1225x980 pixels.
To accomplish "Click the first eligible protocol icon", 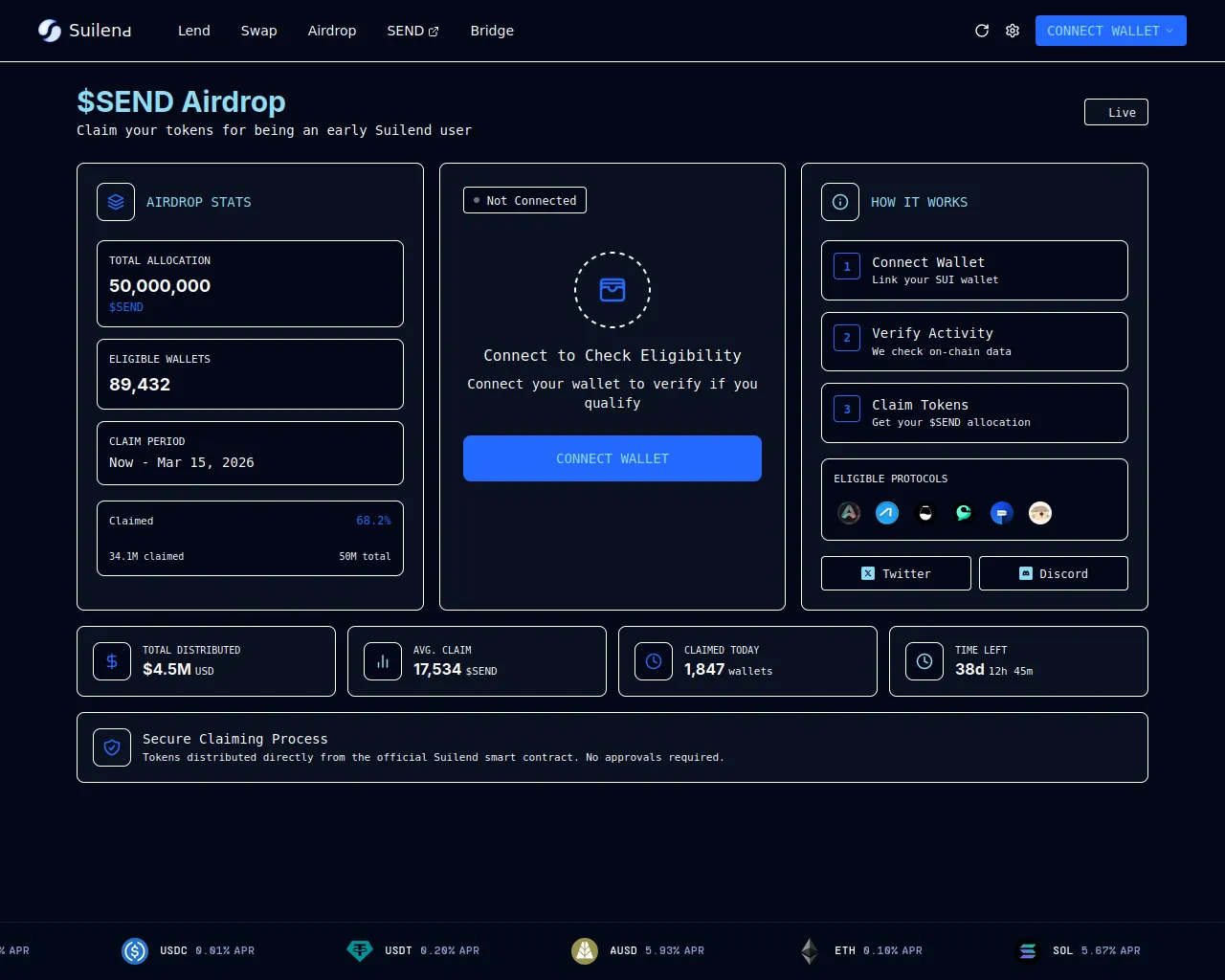I will [849, 513].
